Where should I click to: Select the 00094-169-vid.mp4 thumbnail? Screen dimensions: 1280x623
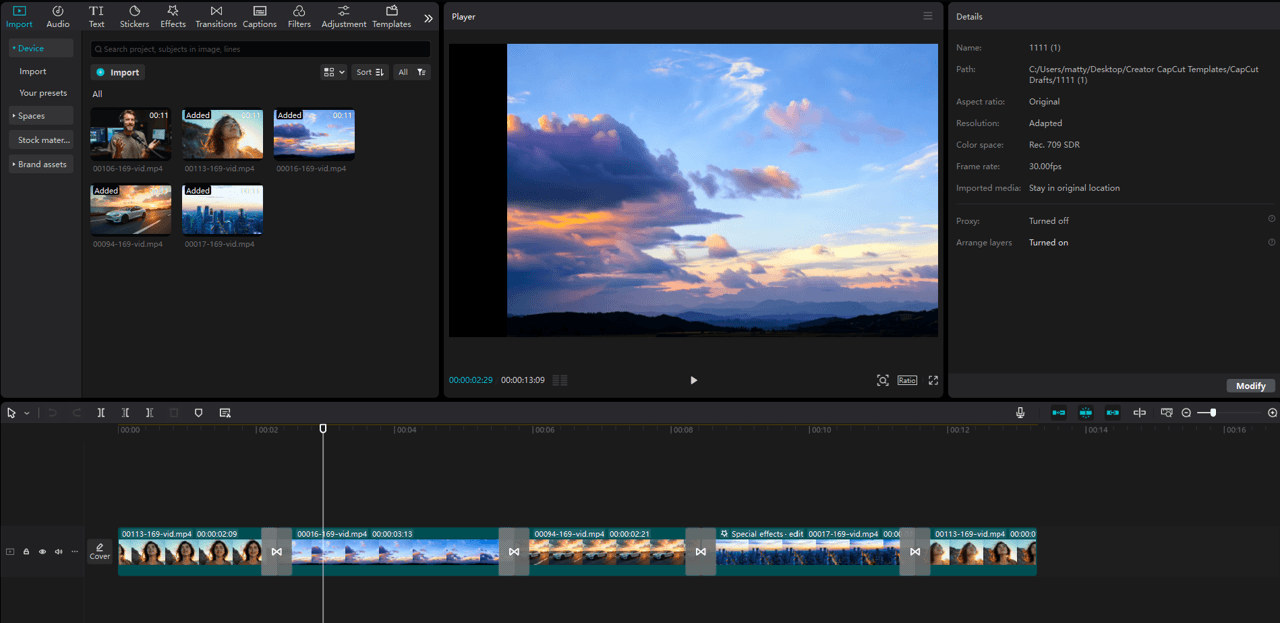point(130,210)
